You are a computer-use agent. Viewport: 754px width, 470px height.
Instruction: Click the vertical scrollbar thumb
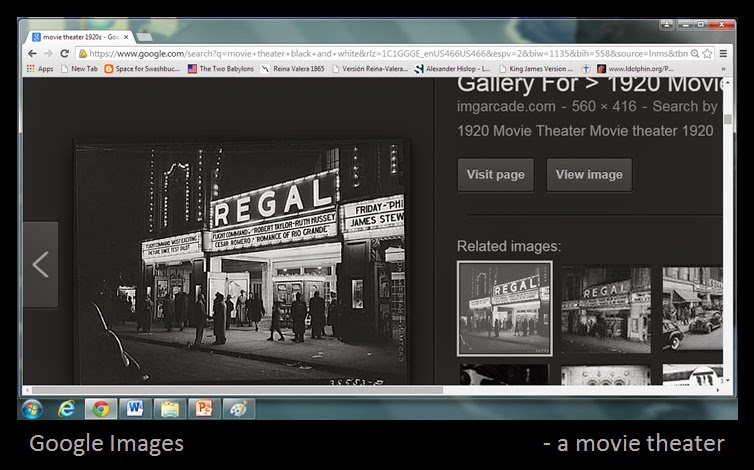(x=728, y=119)
